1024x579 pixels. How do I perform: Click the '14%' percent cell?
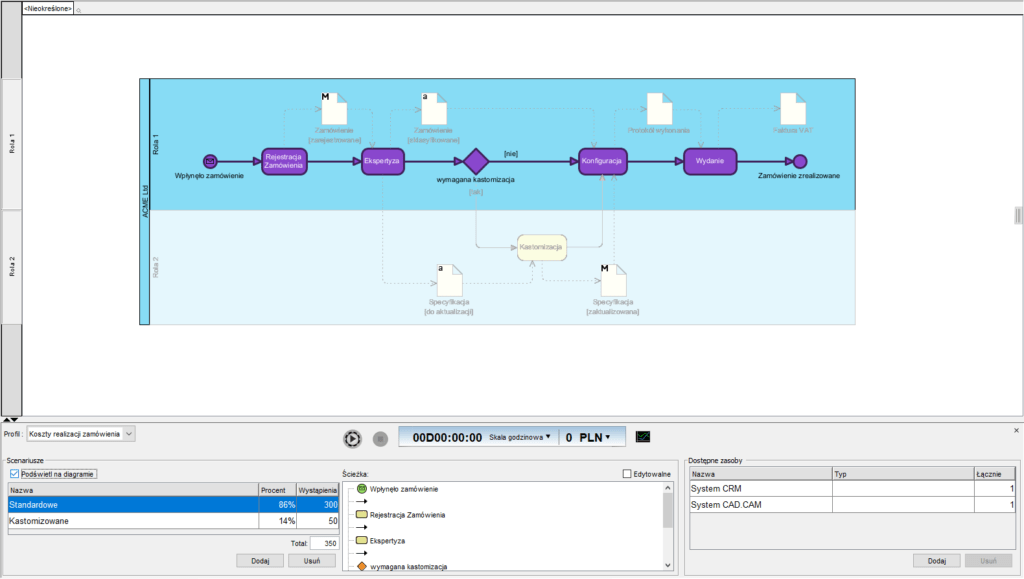(278, 521)
